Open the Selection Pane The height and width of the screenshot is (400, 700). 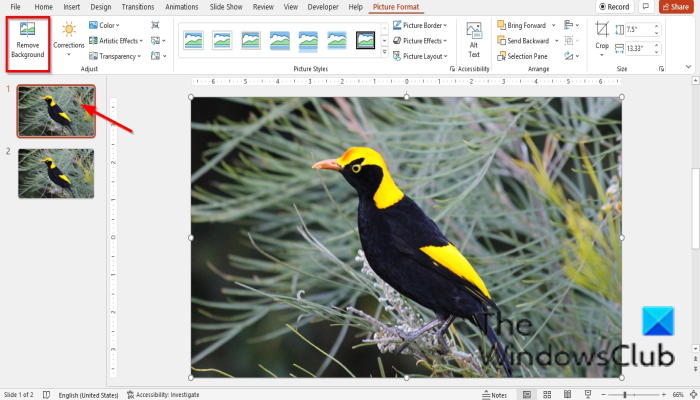522,56
